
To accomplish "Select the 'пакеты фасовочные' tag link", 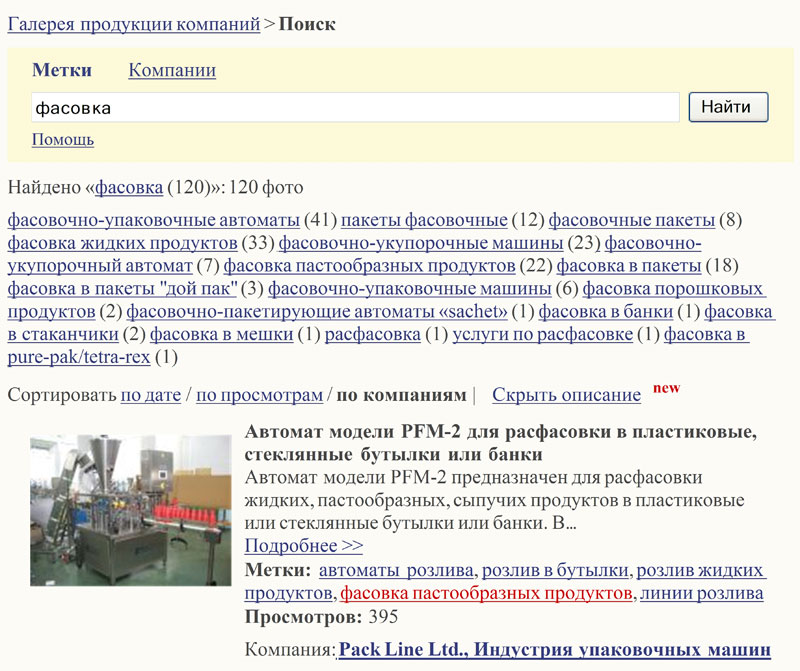I will coord(424,220).
